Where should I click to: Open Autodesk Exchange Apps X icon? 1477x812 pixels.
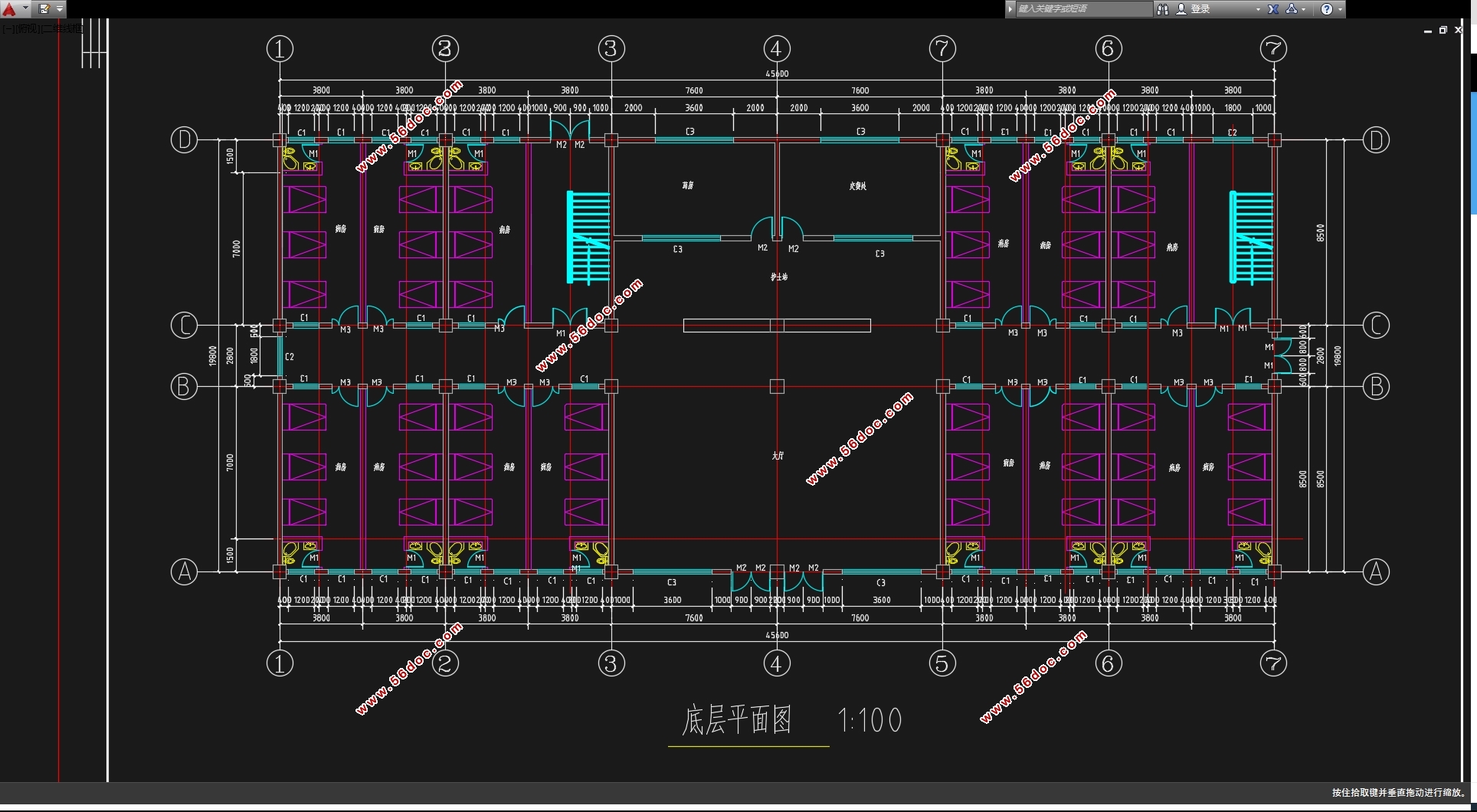(1273, 9)
